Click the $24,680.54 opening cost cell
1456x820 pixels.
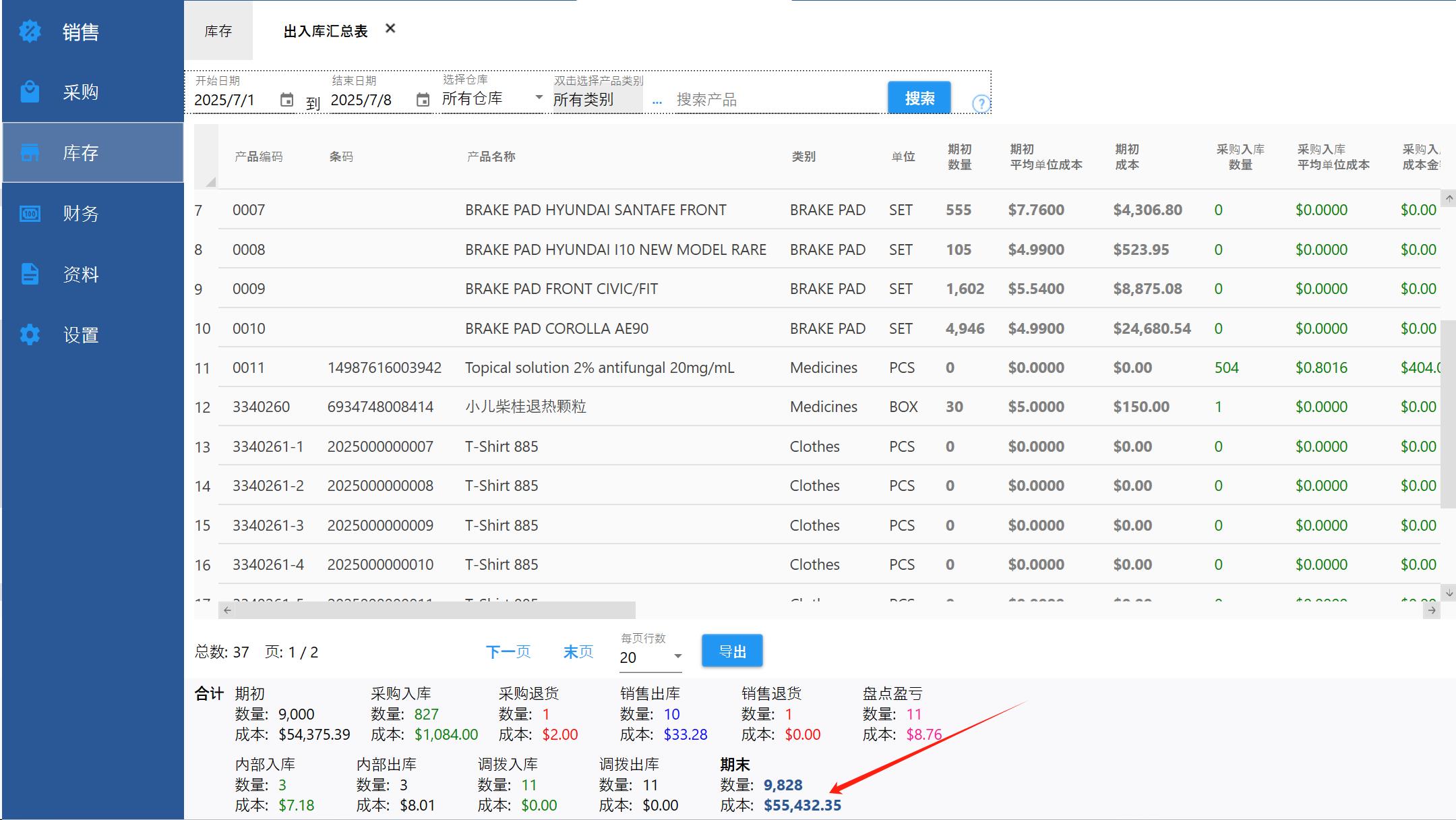point(1152,328)
